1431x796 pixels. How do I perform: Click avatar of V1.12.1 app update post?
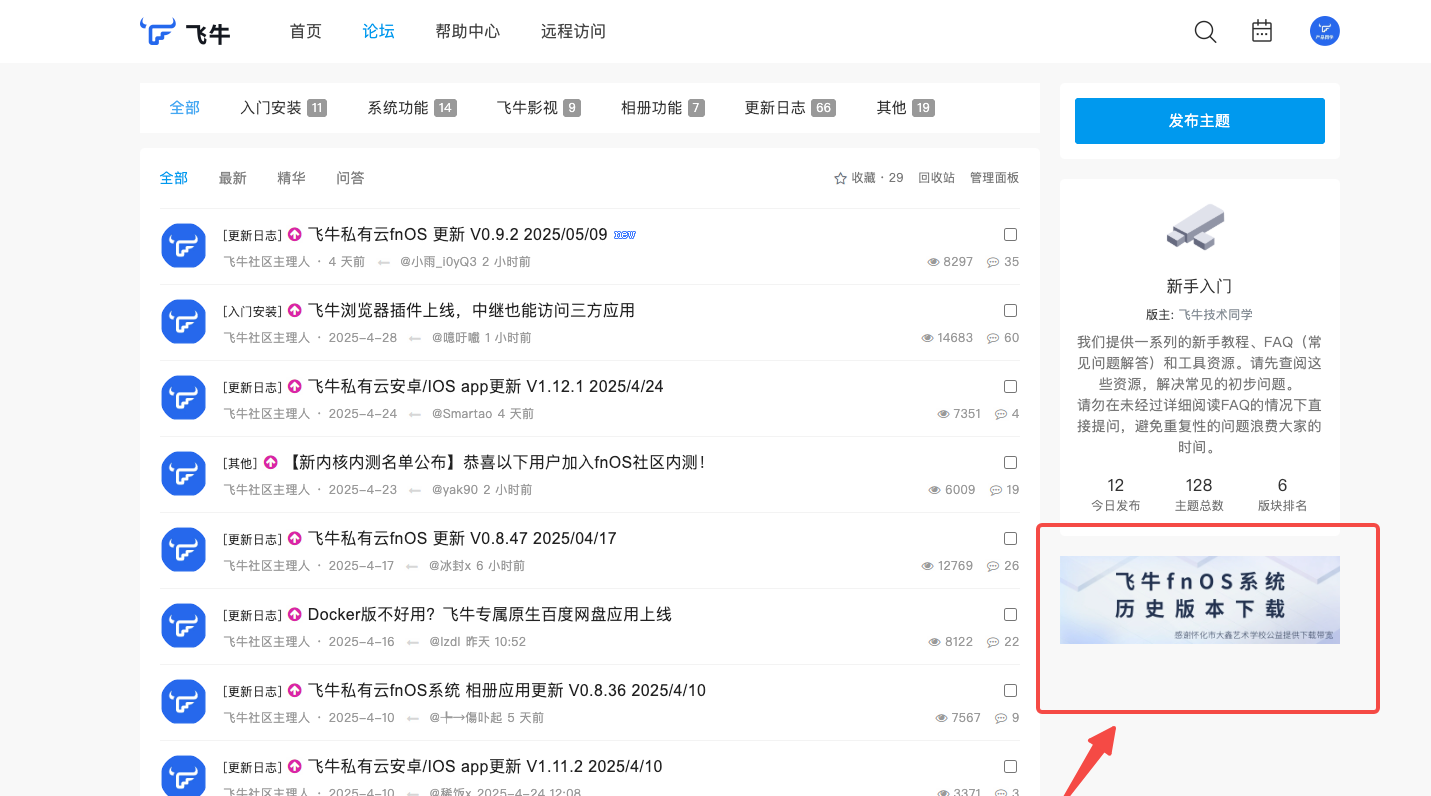[x=183, y=398]
